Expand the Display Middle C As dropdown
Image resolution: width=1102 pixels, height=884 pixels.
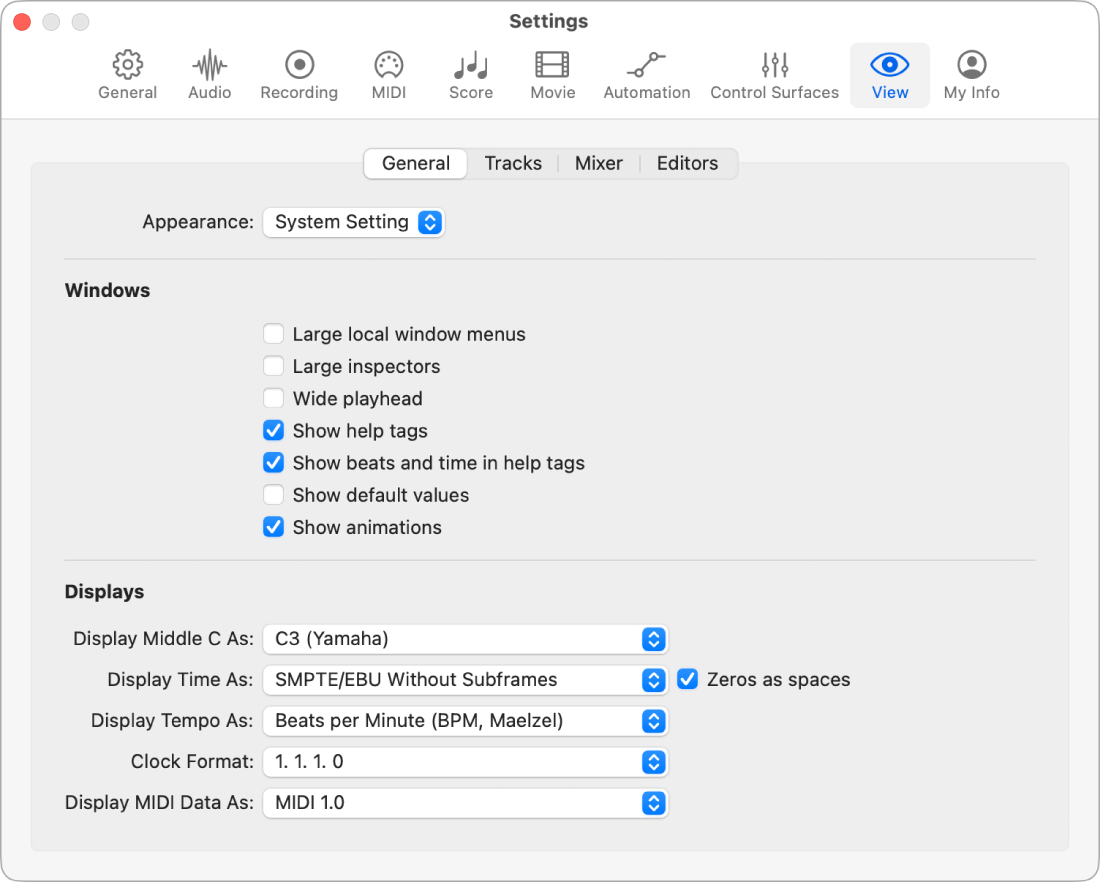click(464, 639)
